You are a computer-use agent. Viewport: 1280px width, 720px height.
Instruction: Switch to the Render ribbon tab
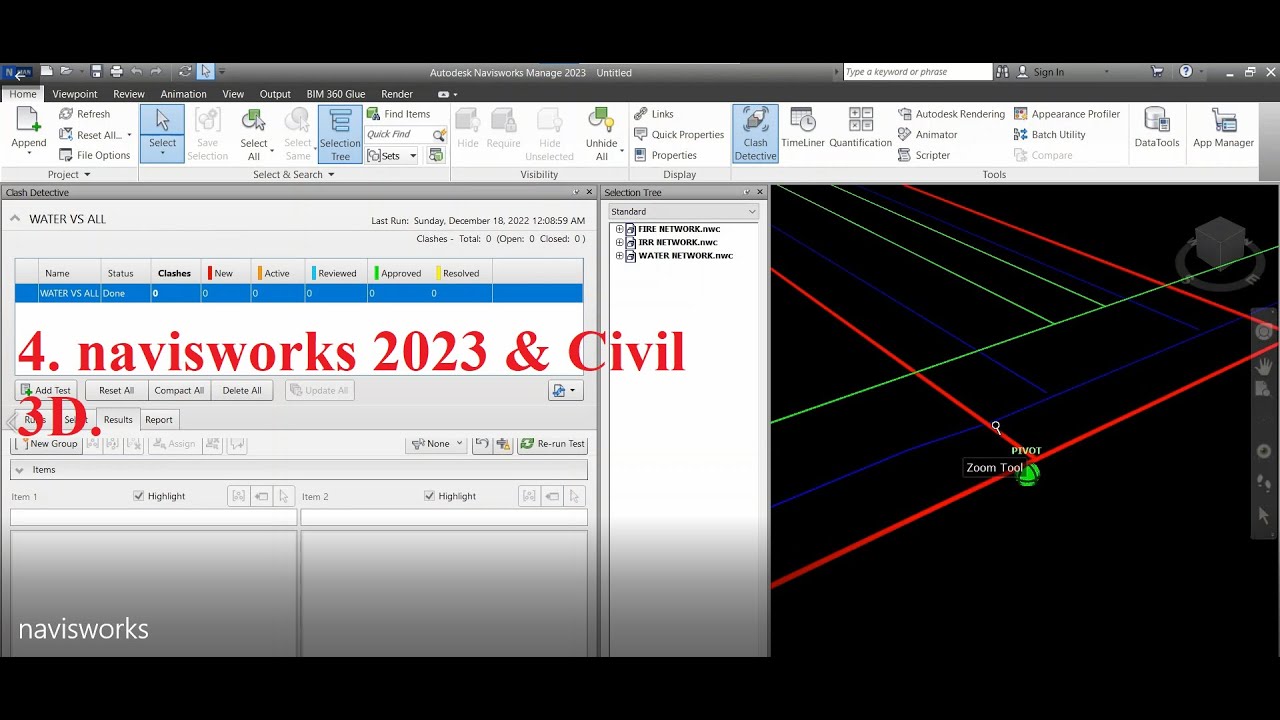397,94
